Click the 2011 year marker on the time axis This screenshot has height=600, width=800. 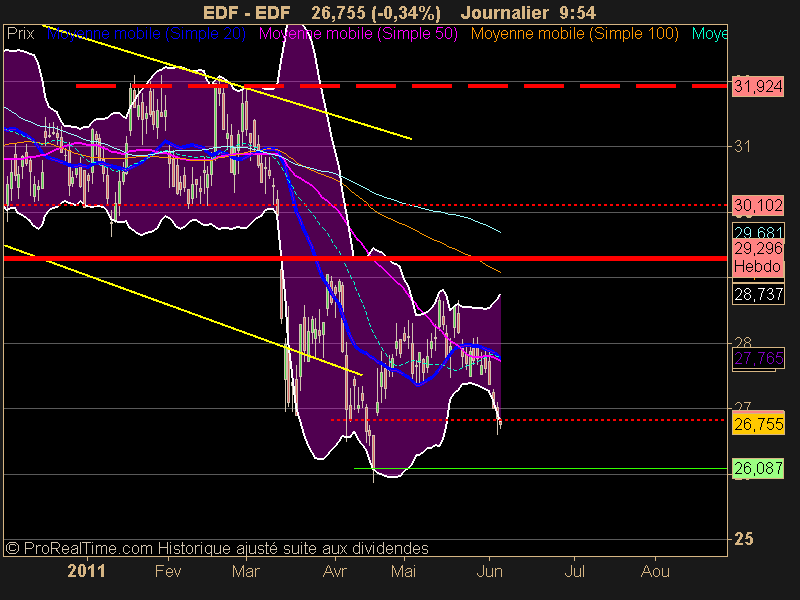86,571
